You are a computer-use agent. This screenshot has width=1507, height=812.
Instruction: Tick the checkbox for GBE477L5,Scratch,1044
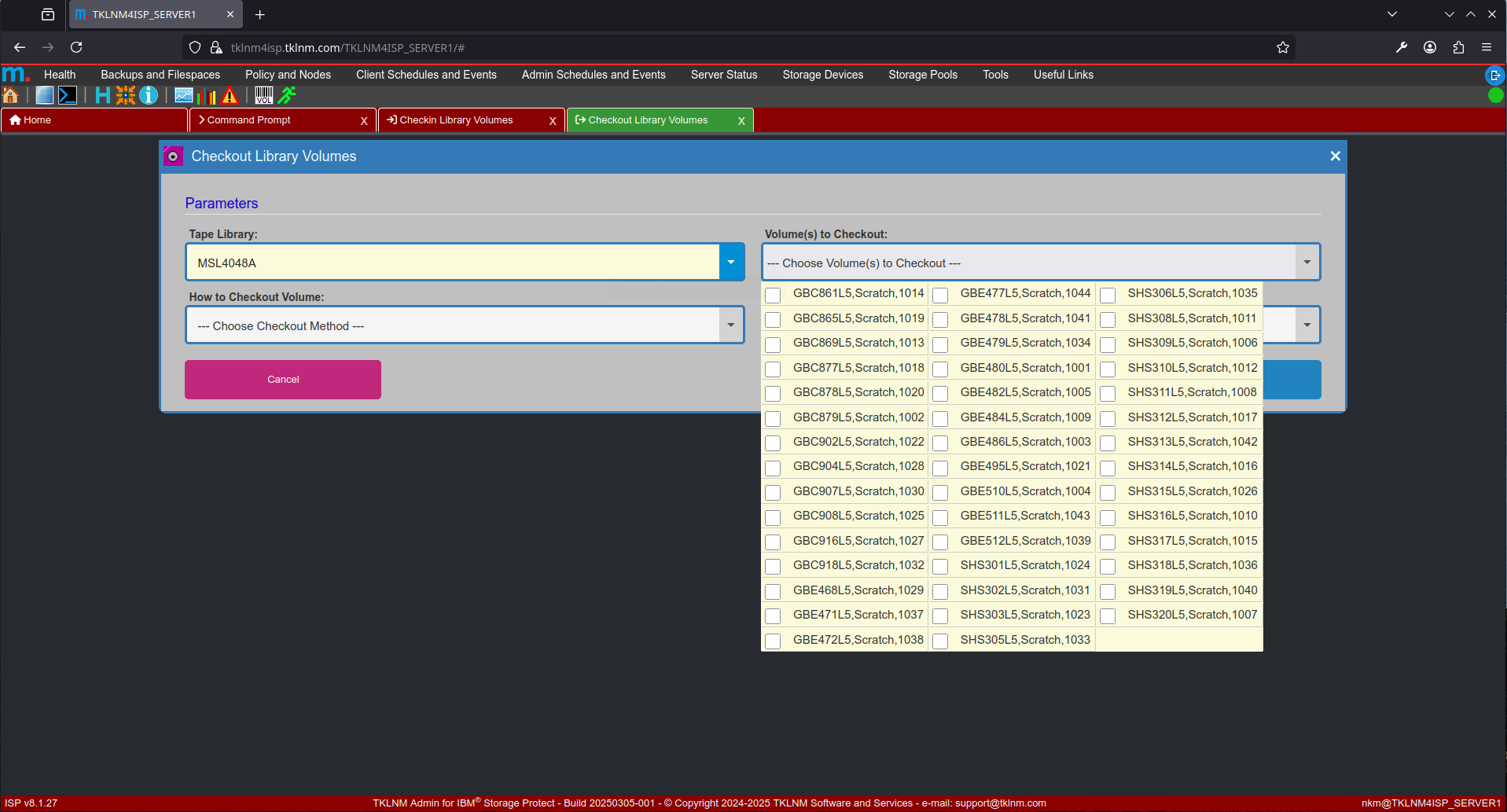coord(940,295)
